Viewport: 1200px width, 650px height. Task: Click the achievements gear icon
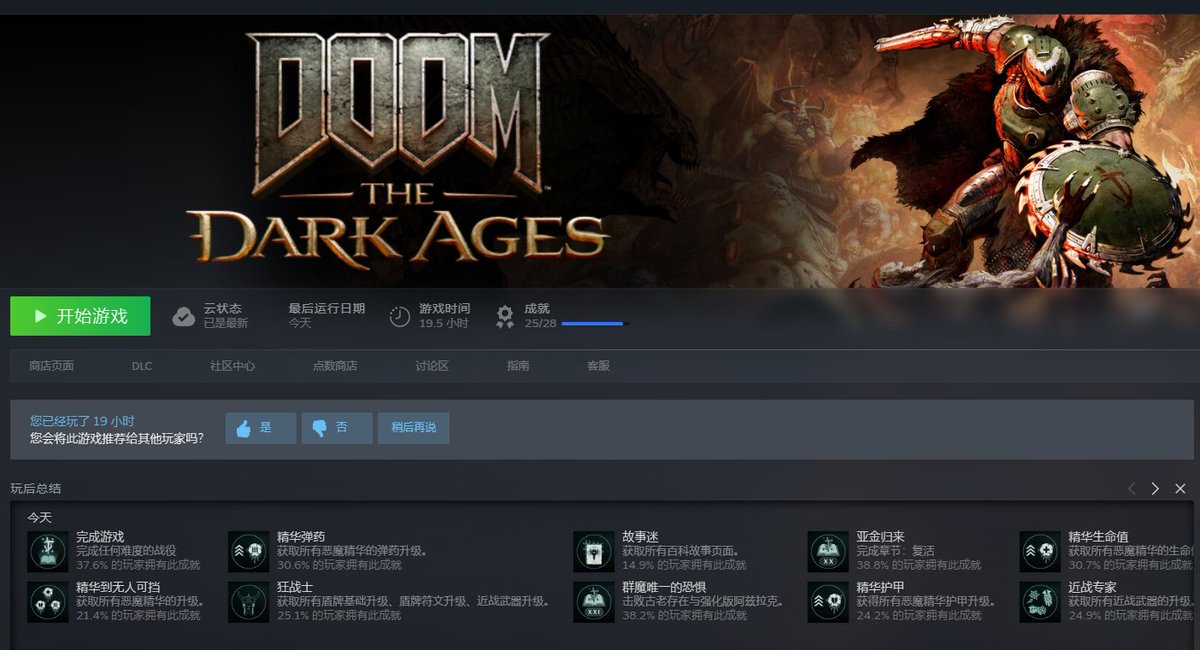(x=505, y=316)
